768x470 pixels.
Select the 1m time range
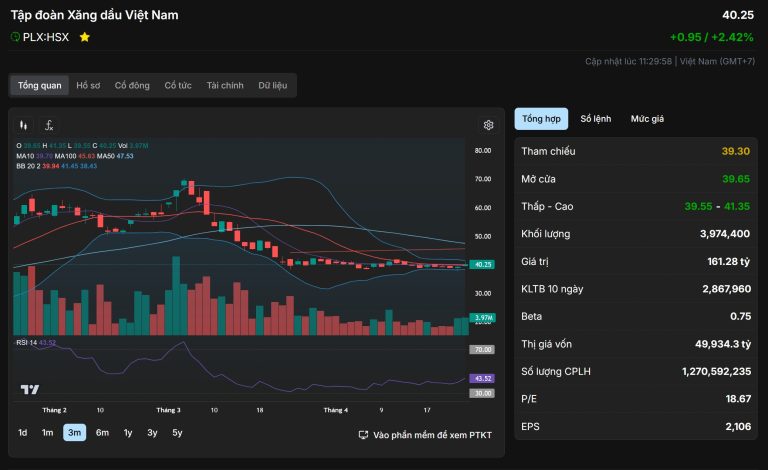(48, 433)
